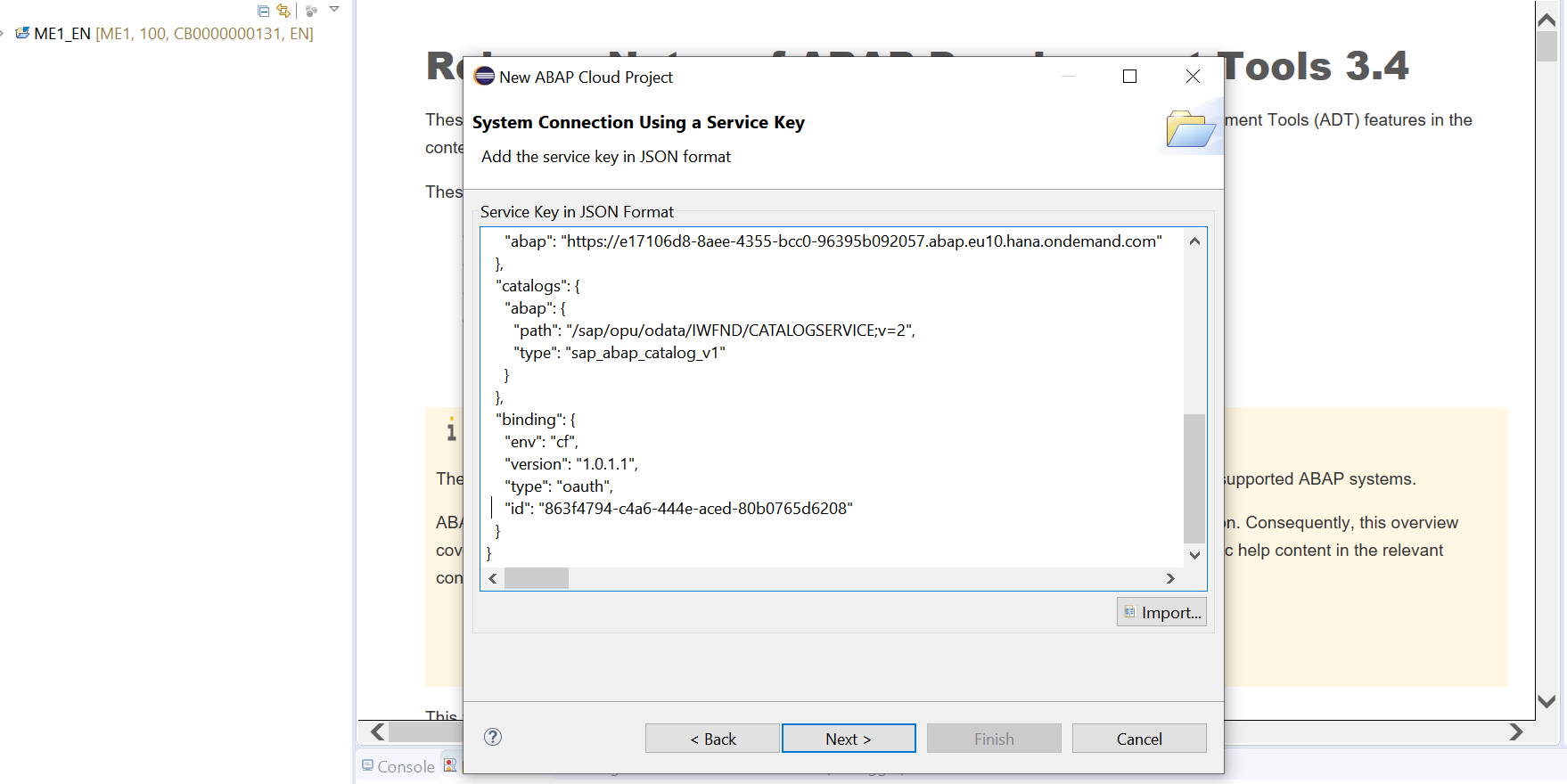Screen dimensions: 1567x784
Task: Expand the ME1_EN project node arrow
Action: (3, 34)
